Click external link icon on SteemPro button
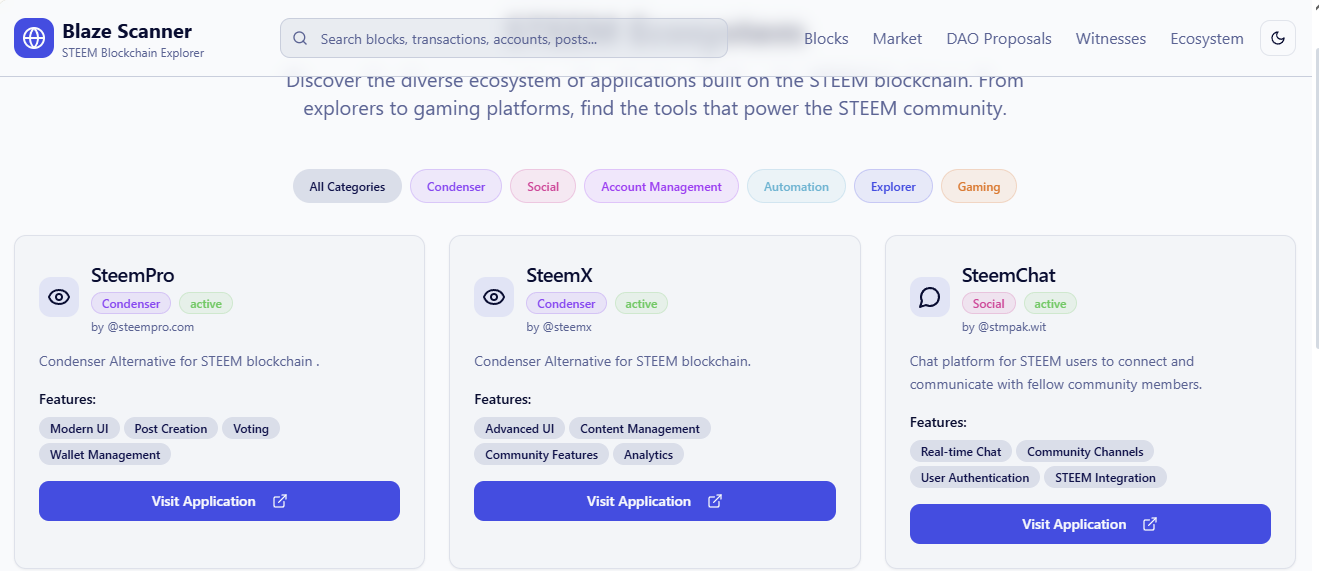This screenshot has height=571, width=1319. (x=280, y=501)
